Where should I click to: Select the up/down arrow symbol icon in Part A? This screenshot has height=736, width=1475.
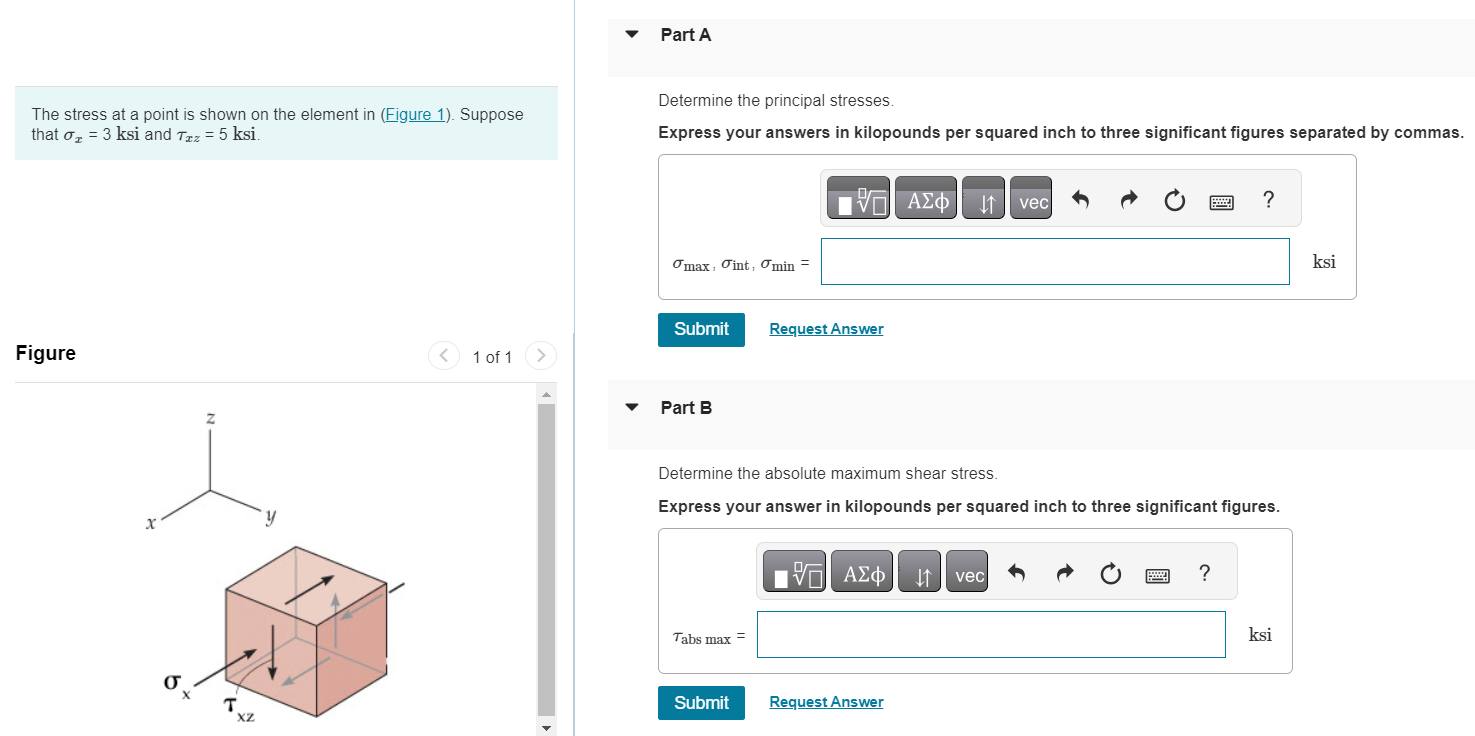coord(983,199)
